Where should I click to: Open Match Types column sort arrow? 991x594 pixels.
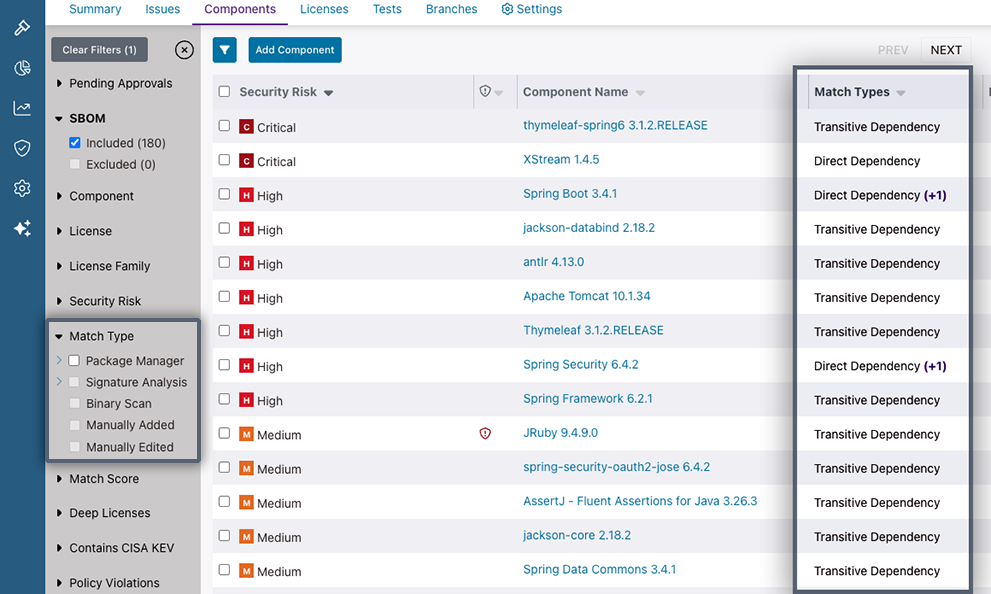(x=901, y=93)
